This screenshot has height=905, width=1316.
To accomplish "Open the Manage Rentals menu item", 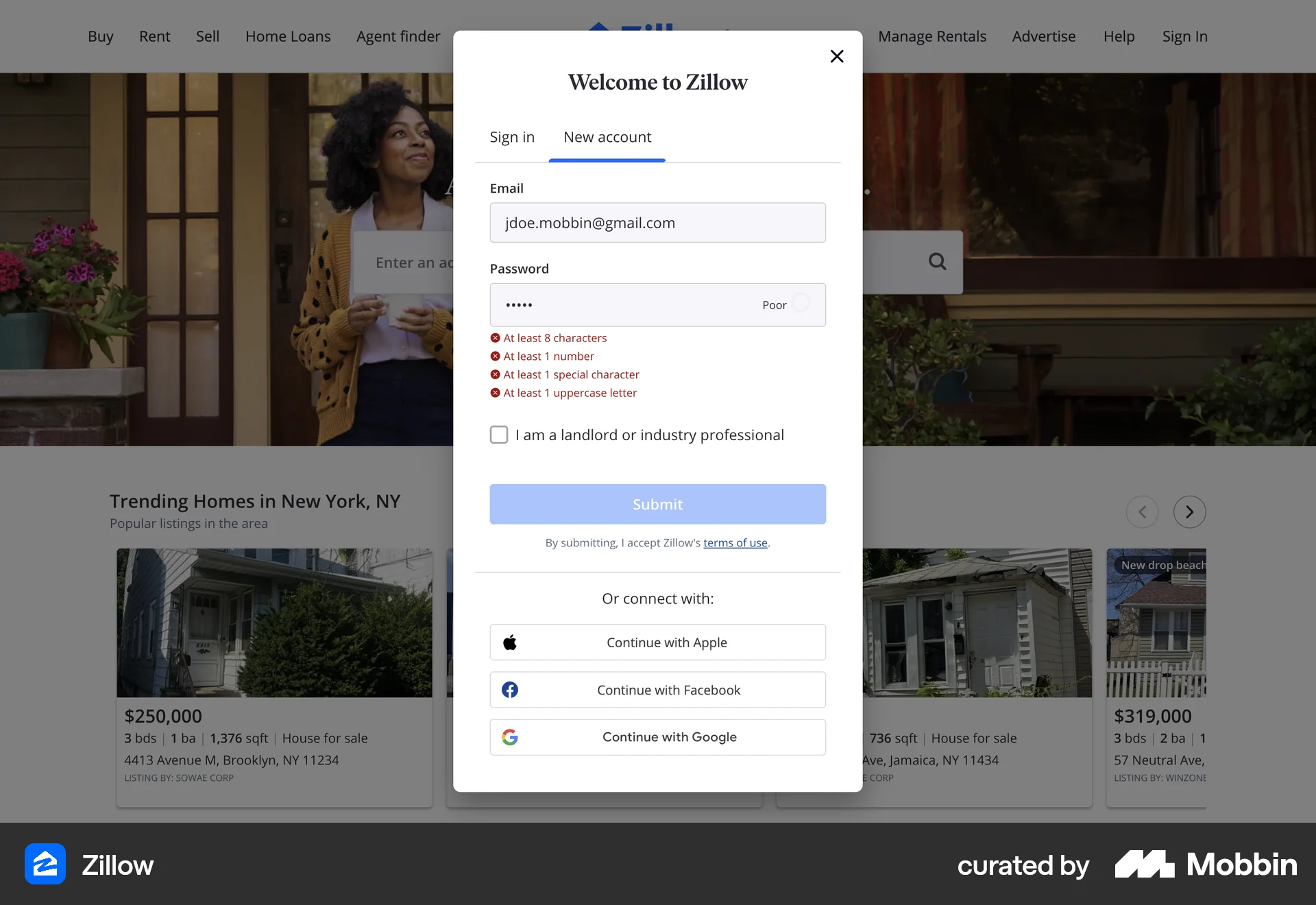I will [932, 36].
